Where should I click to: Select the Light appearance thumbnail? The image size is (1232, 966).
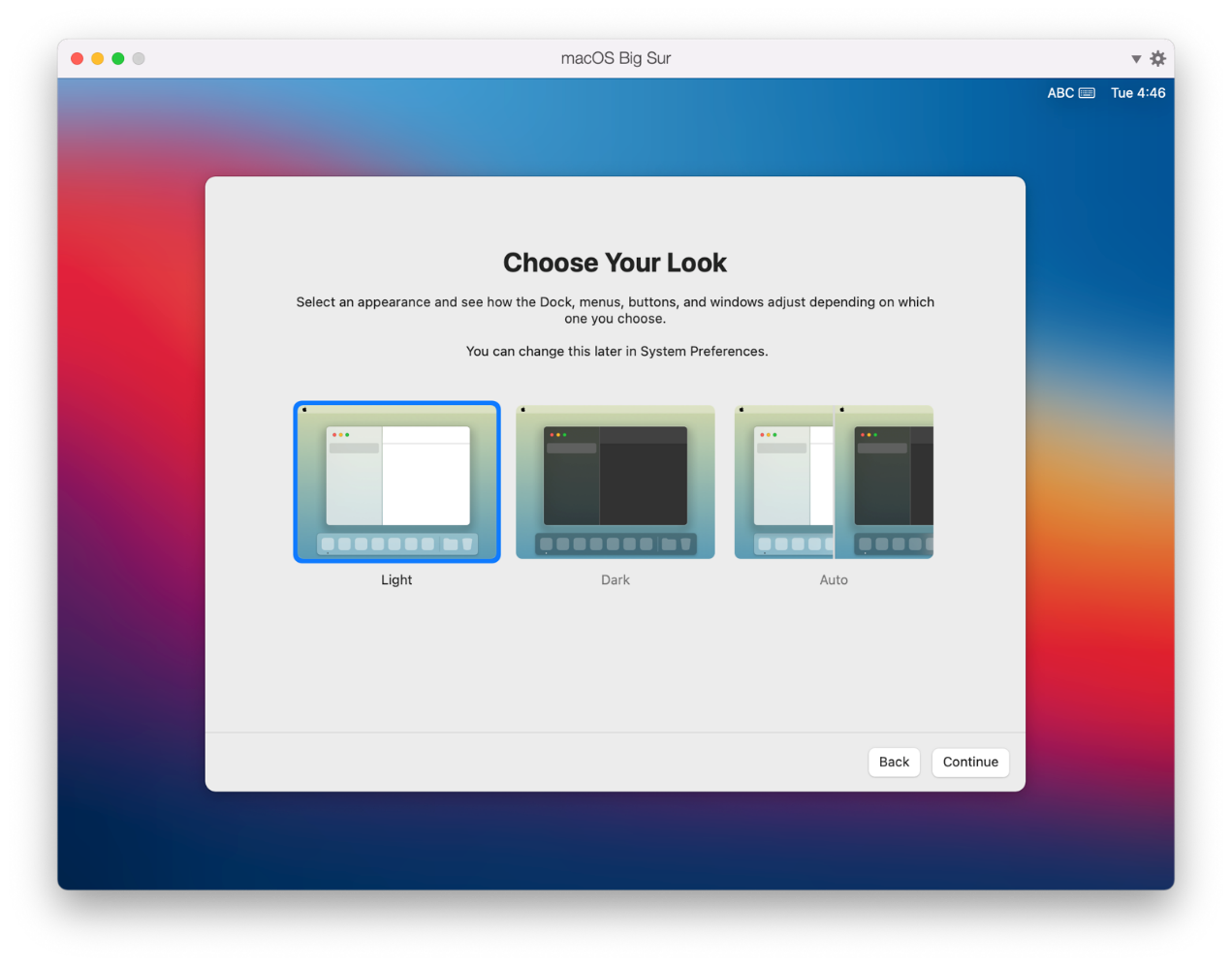click(396, 482)
